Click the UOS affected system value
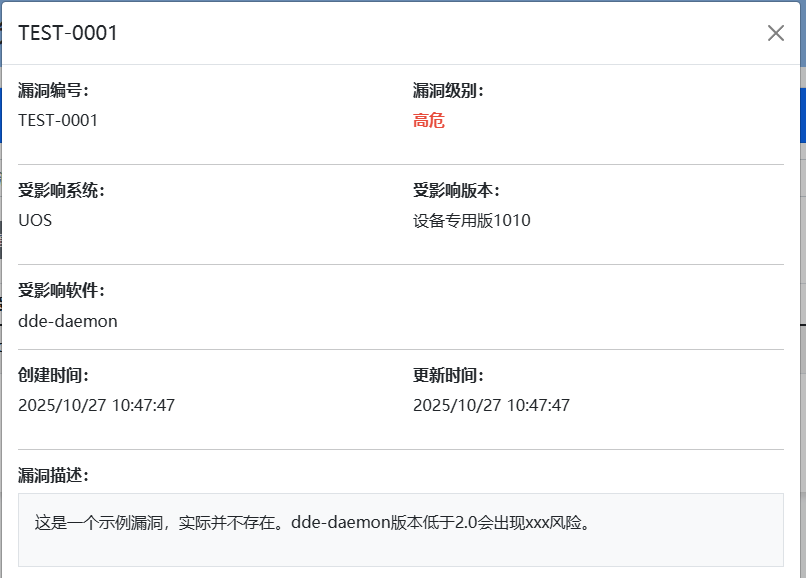Image resolution: width=806 pixels, height=578 pixels. [x=35, y=220]
